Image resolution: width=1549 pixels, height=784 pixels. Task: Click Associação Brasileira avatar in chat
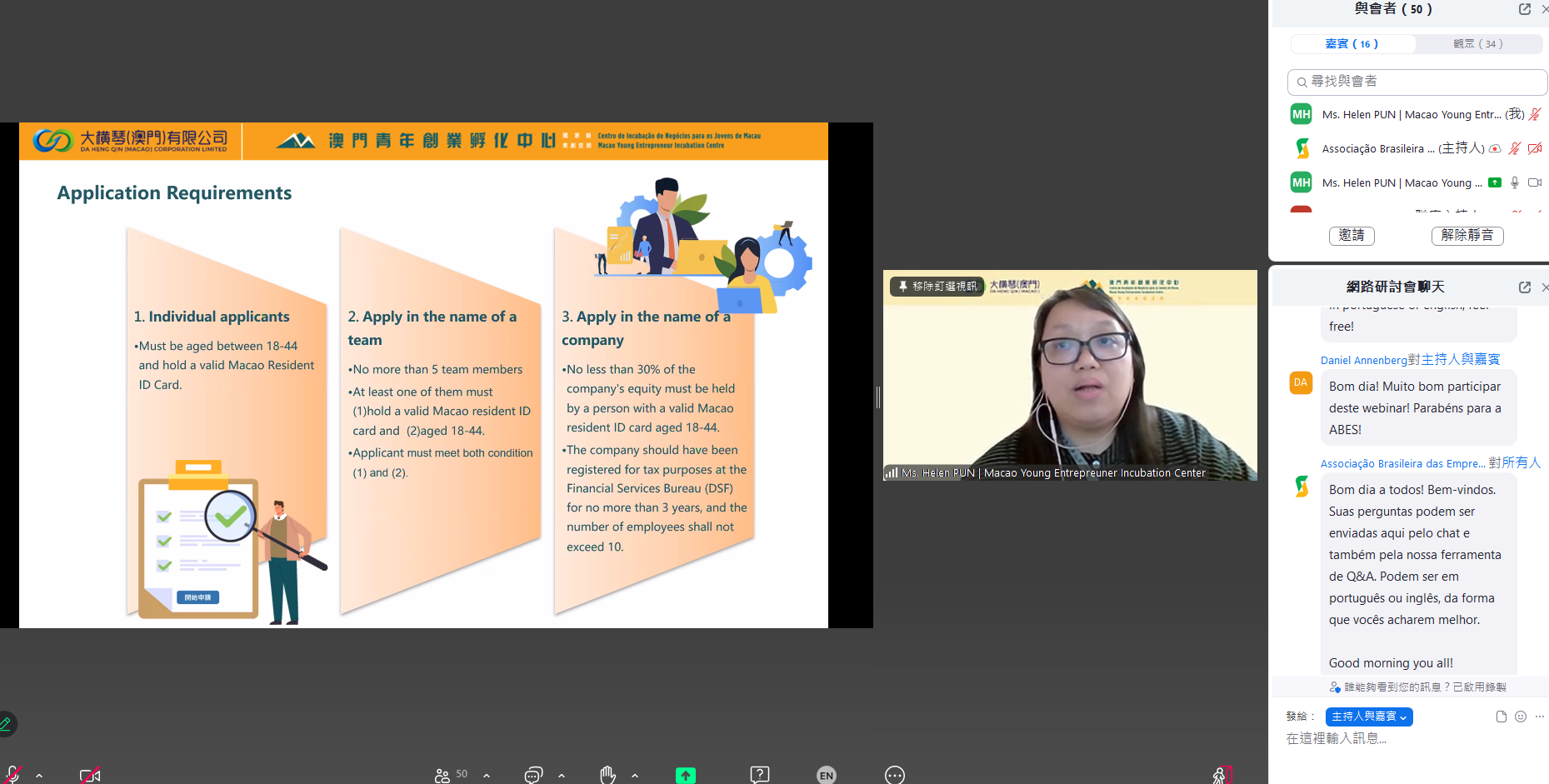[1301, 486]
